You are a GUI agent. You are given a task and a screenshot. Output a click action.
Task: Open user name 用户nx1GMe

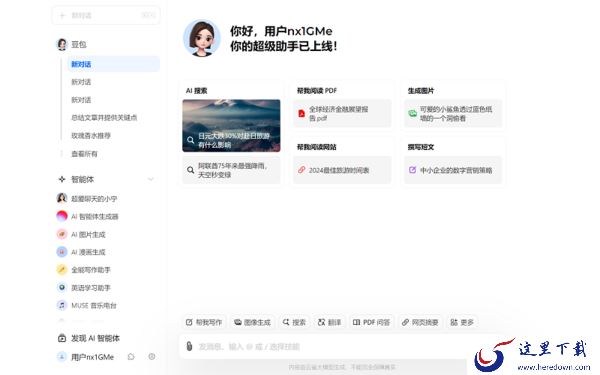(x=93, y=357)
